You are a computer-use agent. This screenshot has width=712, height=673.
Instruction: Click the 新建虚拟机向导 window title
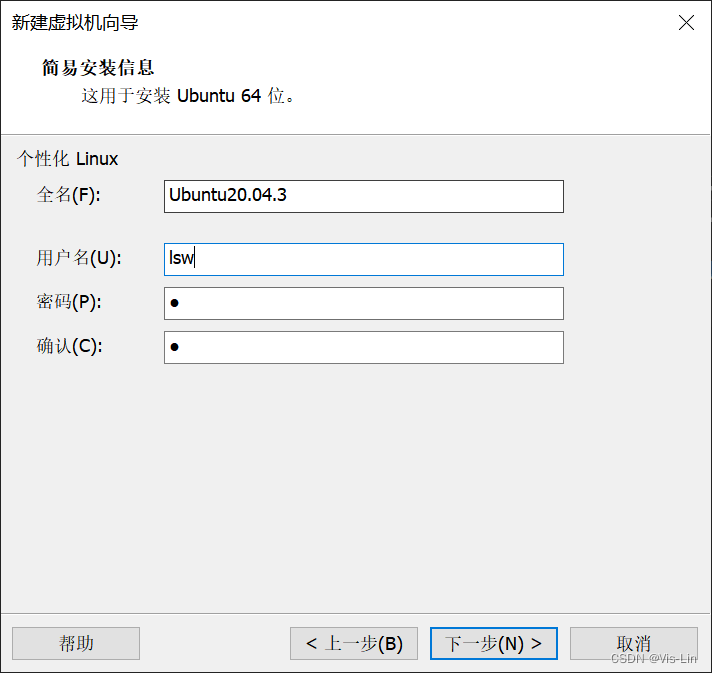[x=75, y=23]
